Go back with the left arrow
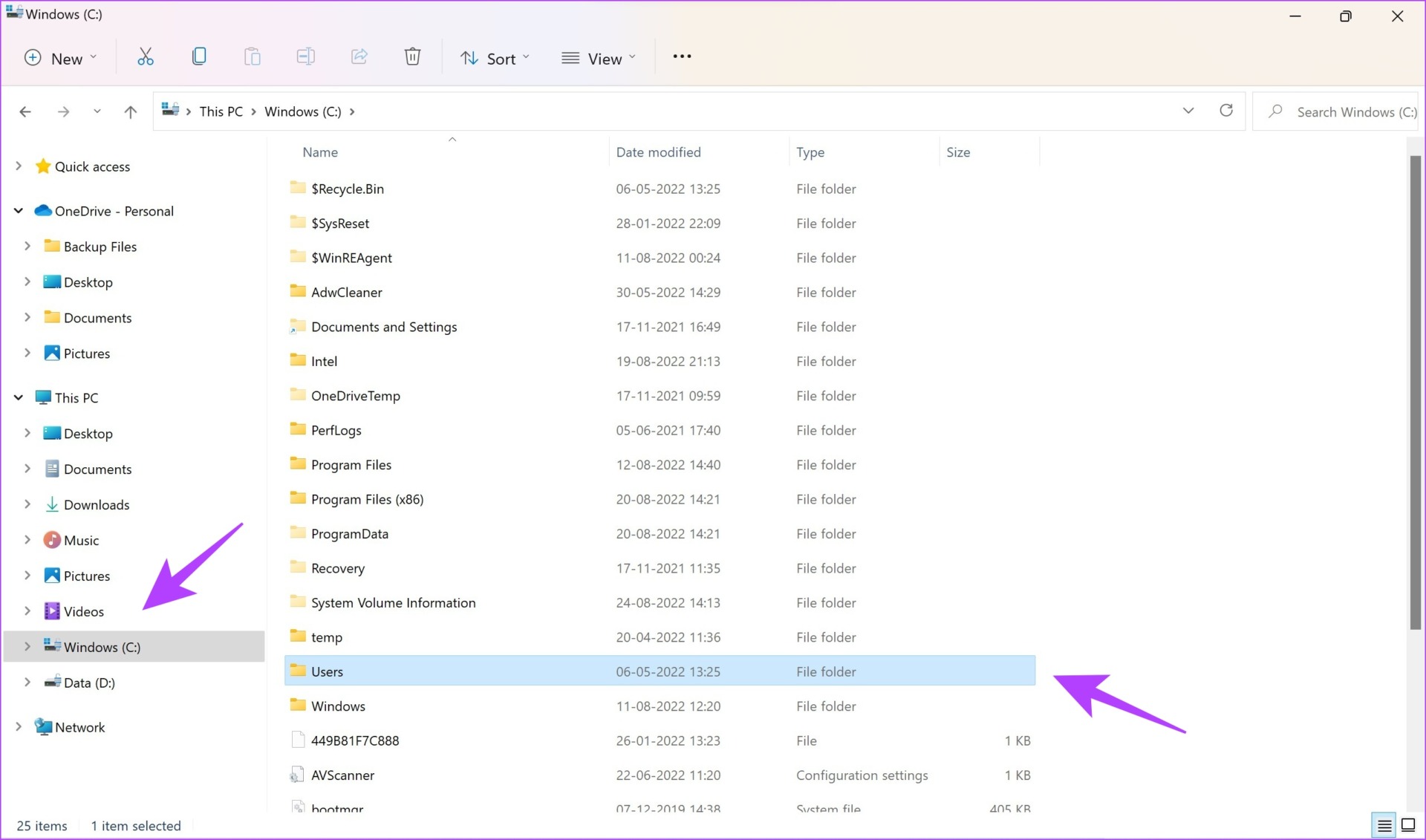1426x840 pixels. coord(25,112)
